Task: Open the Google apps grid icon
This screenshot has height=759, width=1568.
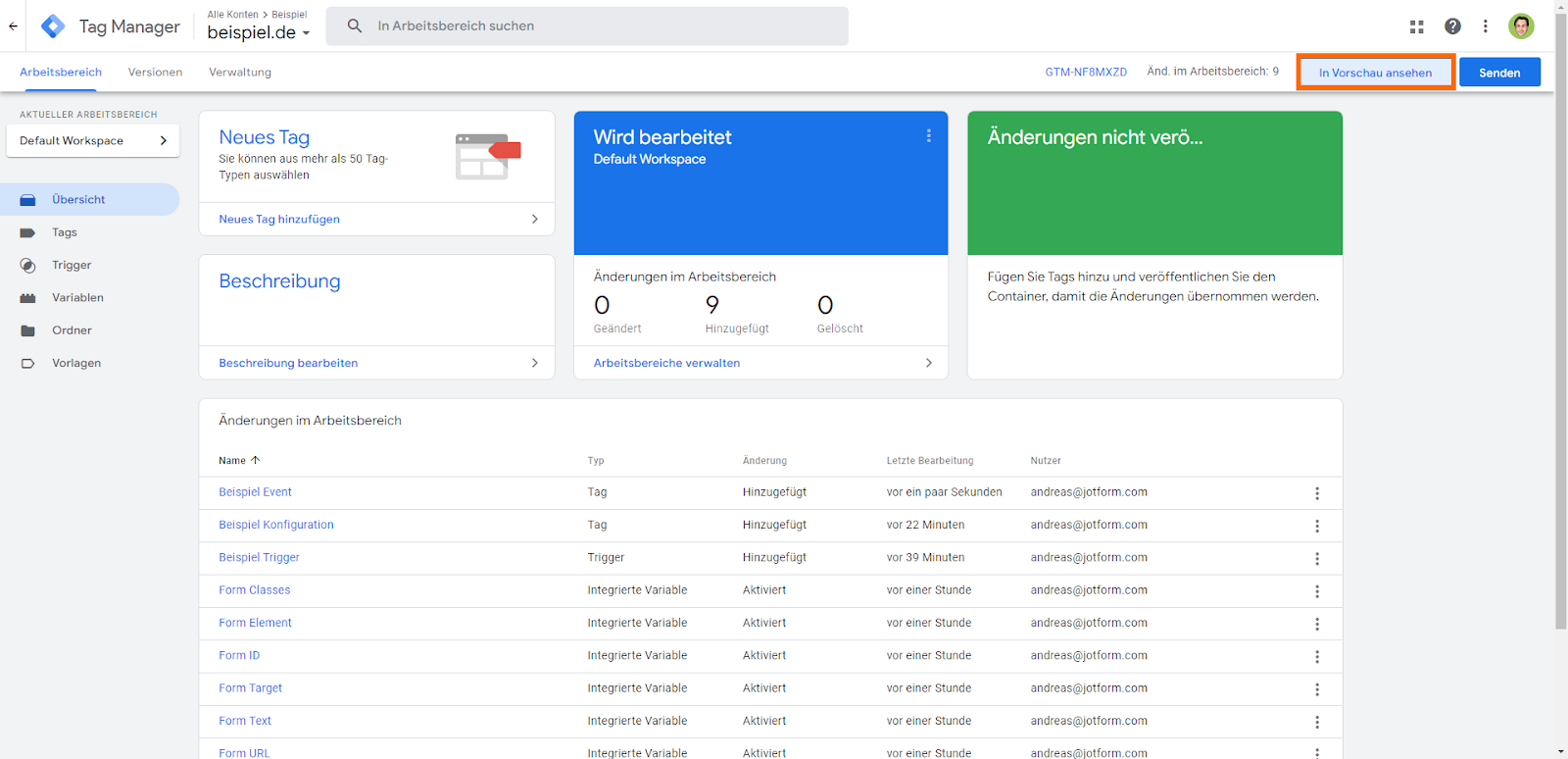Action: pos(1417,26)
